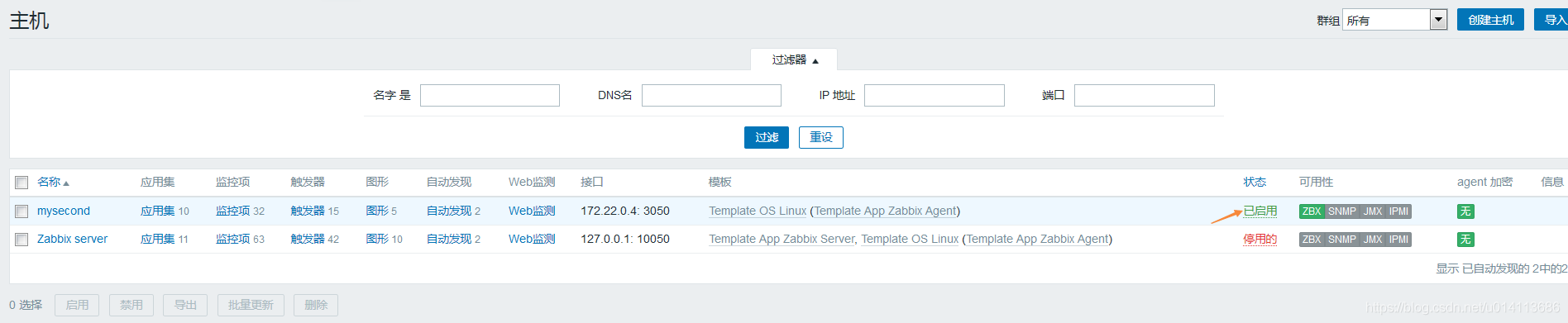Check the mysecond host checkbox
1568x323 pixels.
[x=22, y=211]
